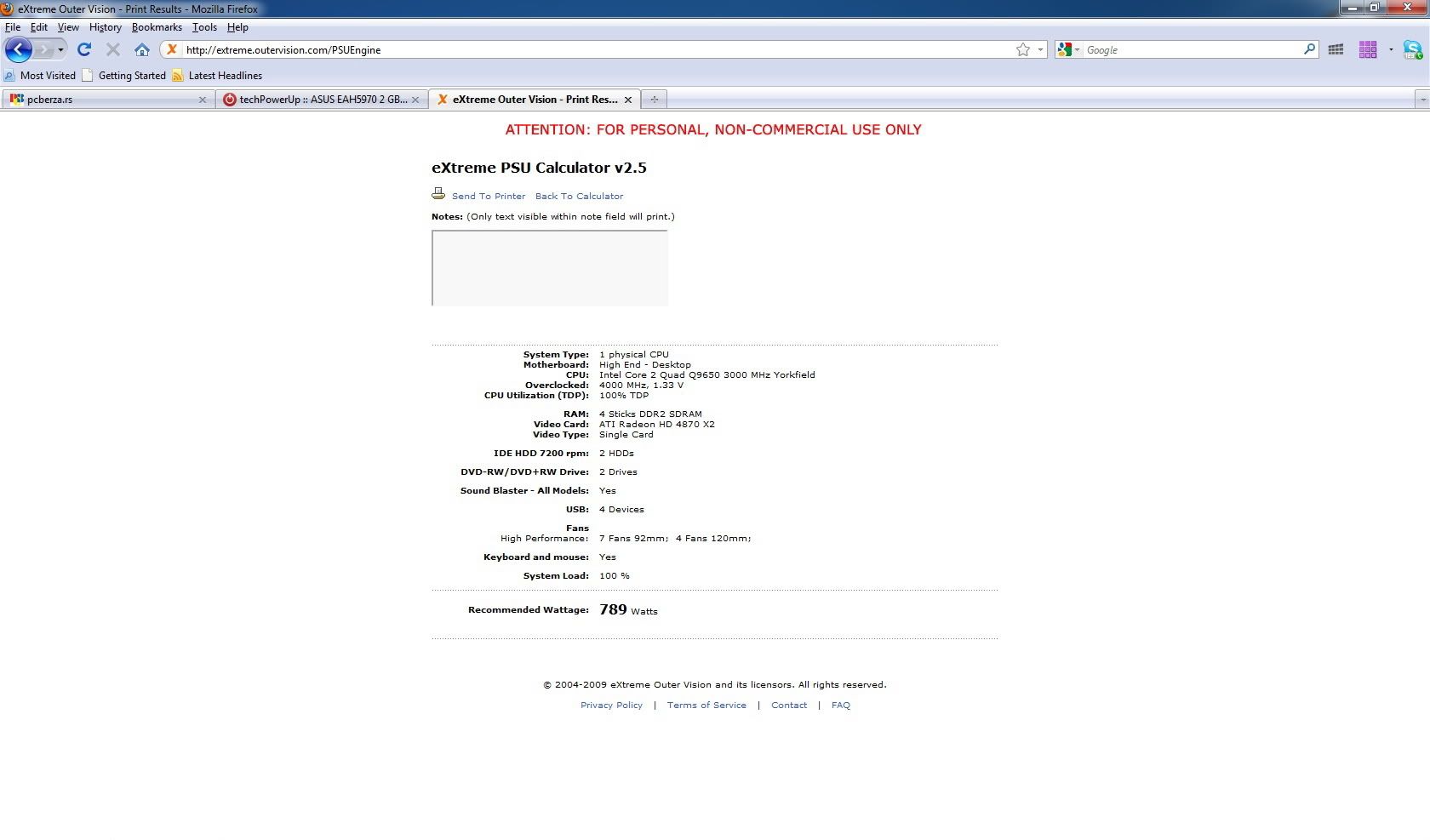Open the address bar history dropdown
Image resolution: width=1430 pixels, height=840 pixels.
(x=1040, y=49)
